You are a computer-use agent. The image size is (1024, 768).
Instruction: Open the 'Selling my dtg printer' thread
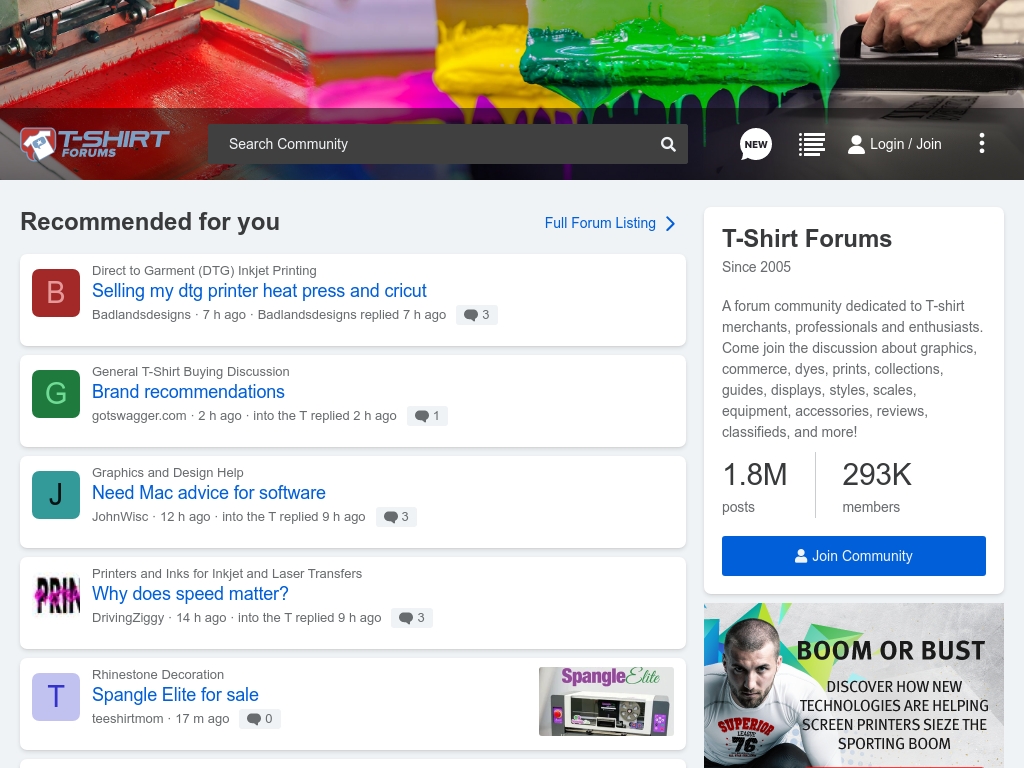259,291
